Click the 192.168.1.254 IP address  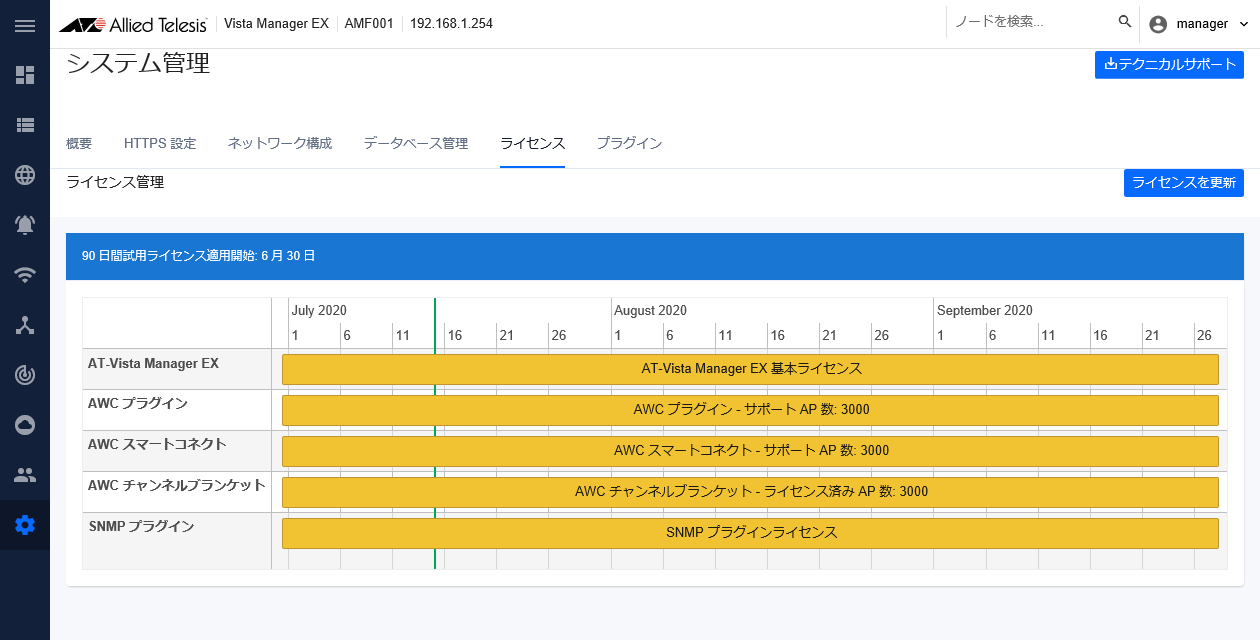click(x=451, y=24)
